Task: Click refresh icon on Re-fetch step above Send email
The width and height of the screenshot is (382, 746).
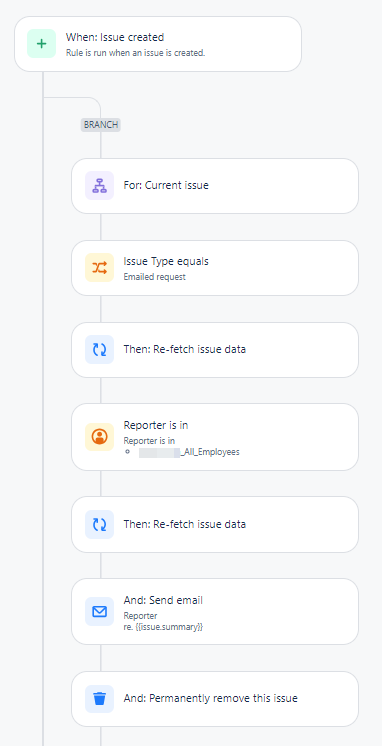Action: click(x=99, y=524)
